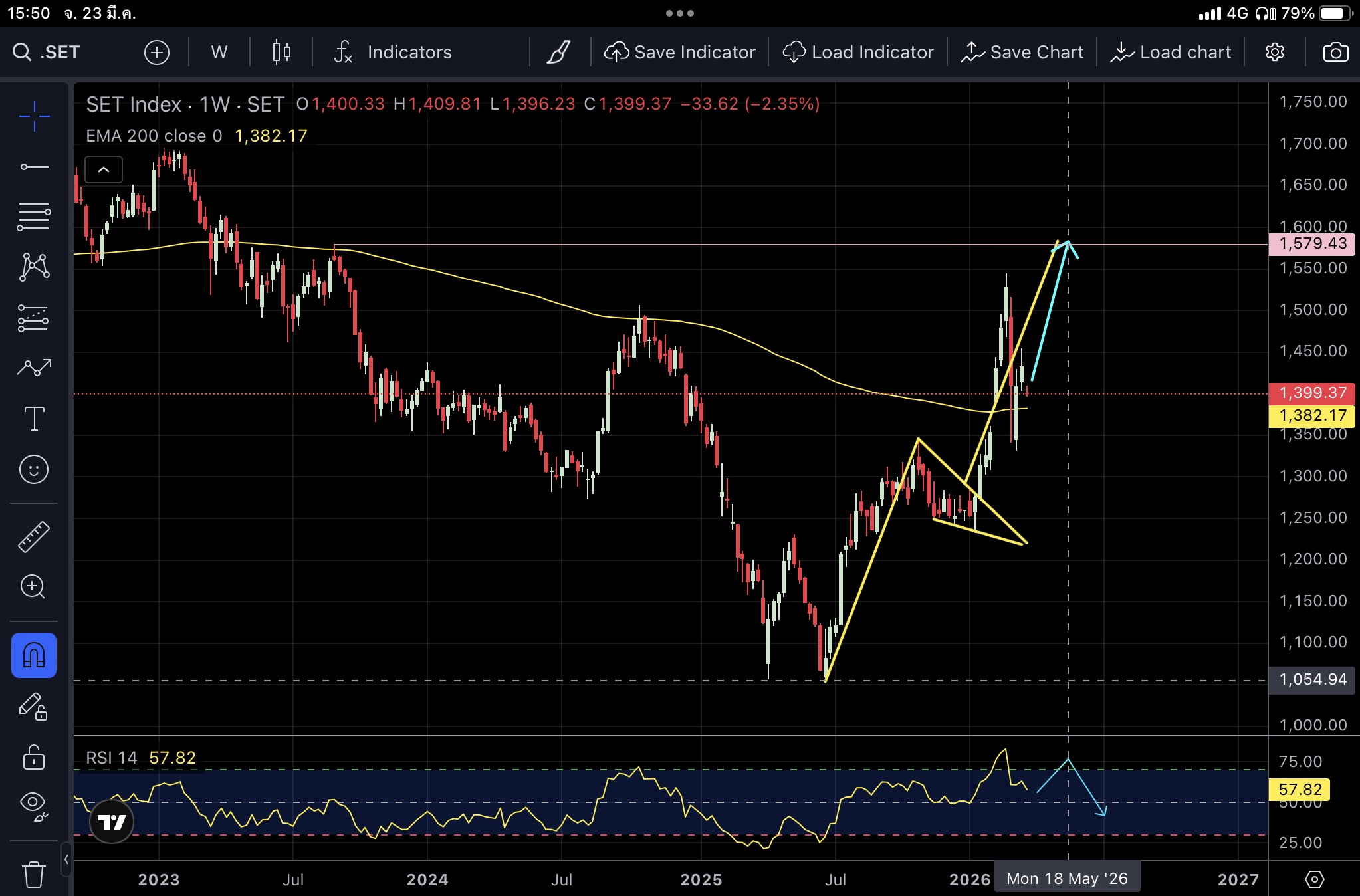Screen dimensions: 1360x896
Task: Take a chart snapshot with camera icon
Action: coord(1335,53)
